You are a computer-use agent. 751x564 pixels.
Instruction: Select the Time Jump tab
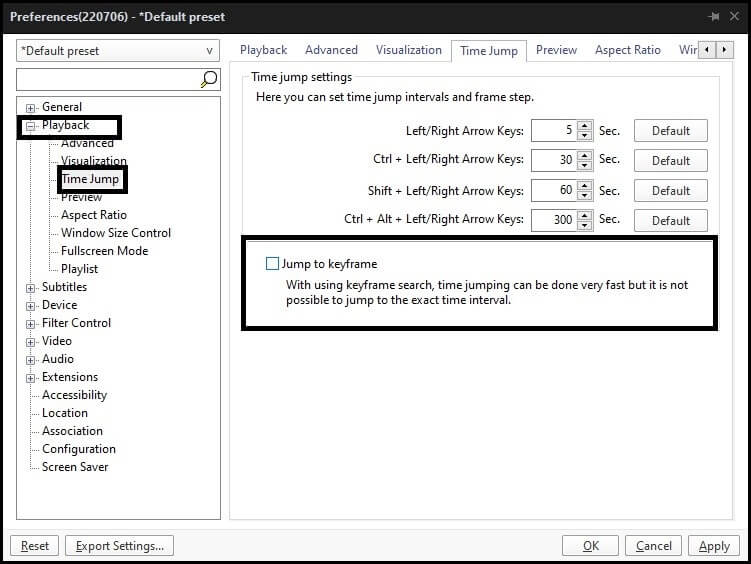[489, 51]
